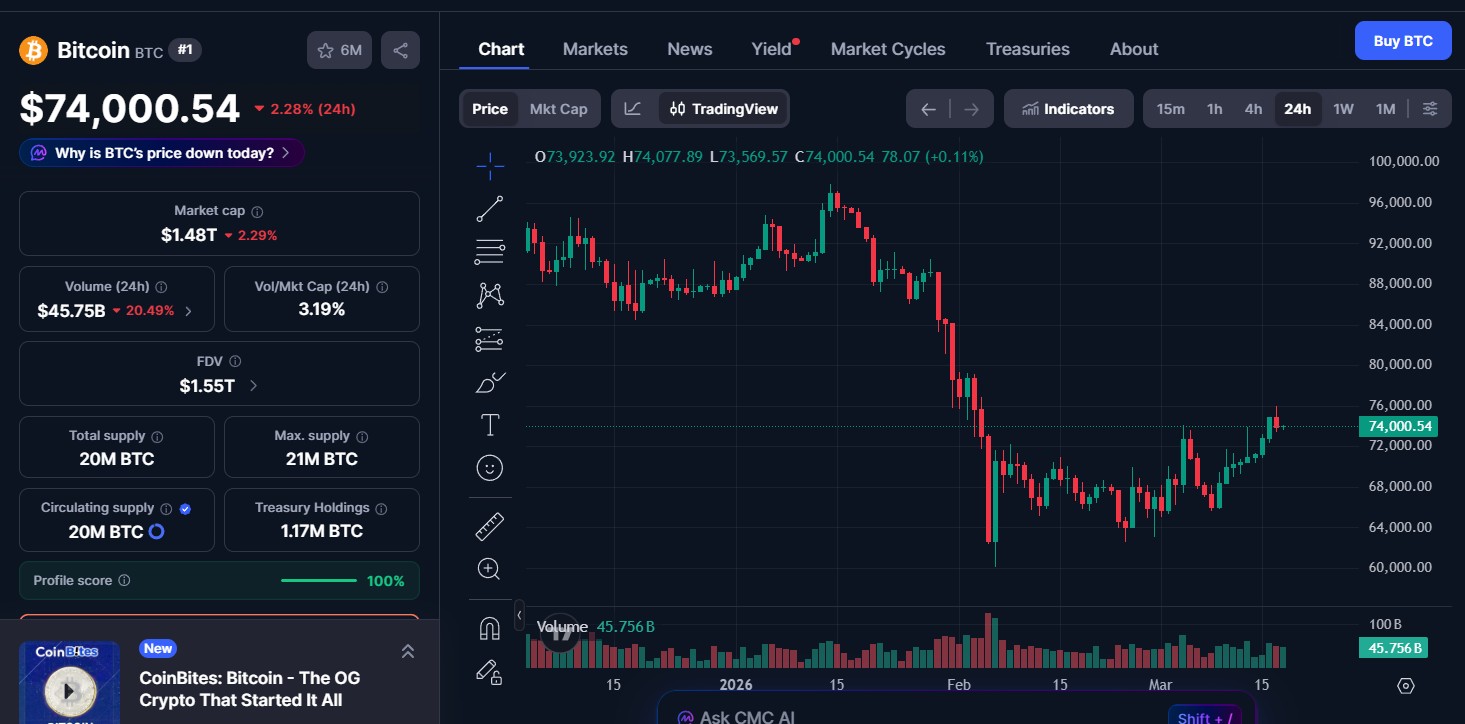Select the XABCD pattern tool
The width and height of the screenshot is (1465, 724).
[x=490, y=295]
